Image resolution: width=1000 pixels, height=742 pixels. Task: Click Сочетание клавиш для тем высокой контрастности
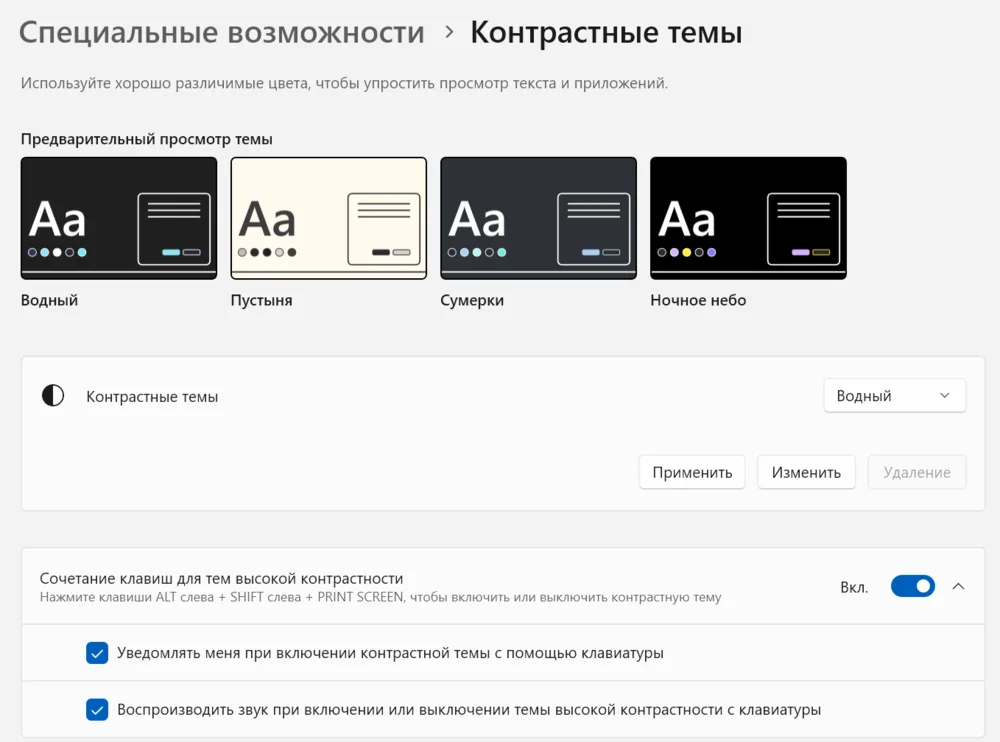tap(221, 579)
